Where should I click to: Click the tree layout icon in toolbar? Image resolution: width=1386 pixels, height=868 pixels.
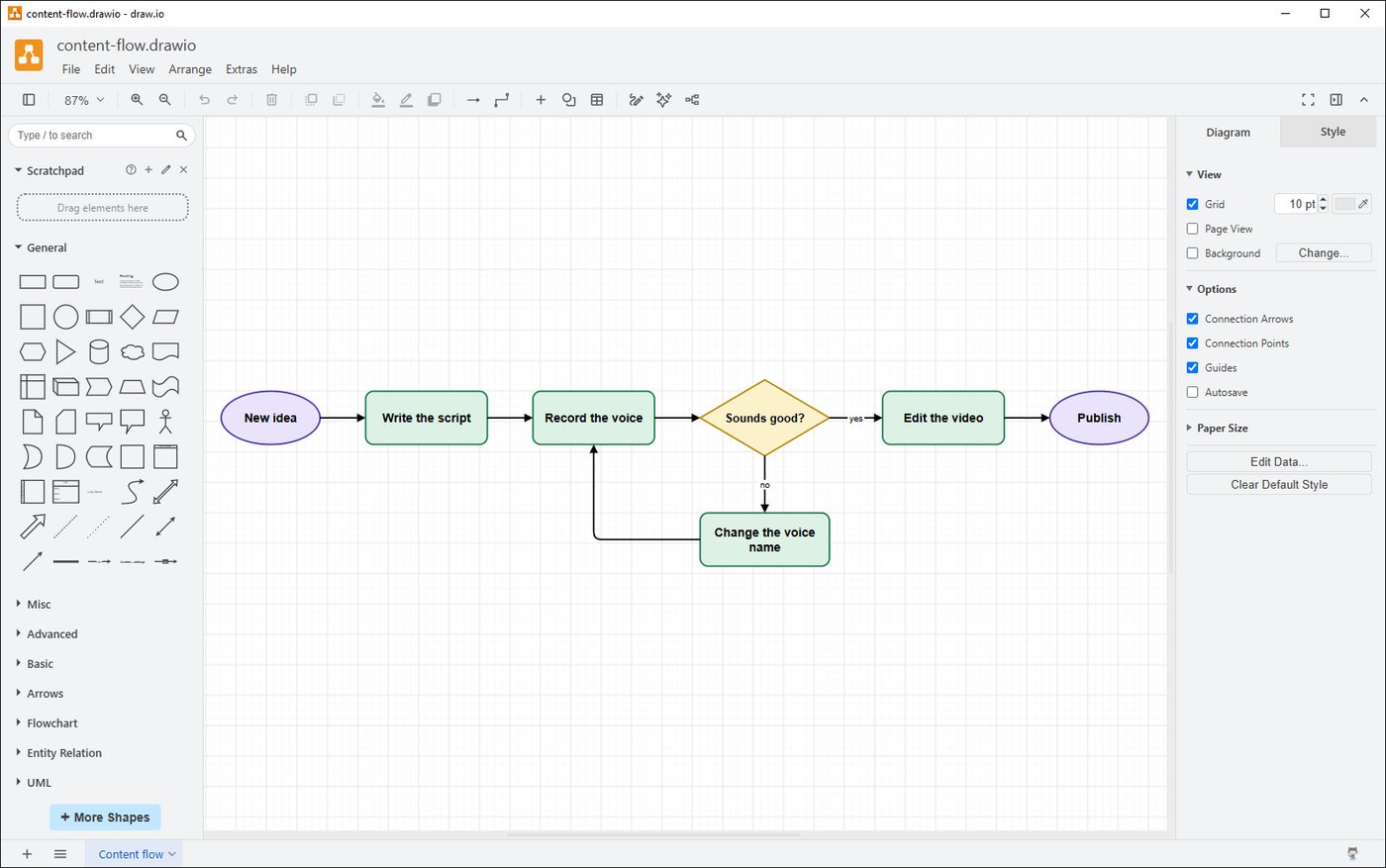coord(692,100)
